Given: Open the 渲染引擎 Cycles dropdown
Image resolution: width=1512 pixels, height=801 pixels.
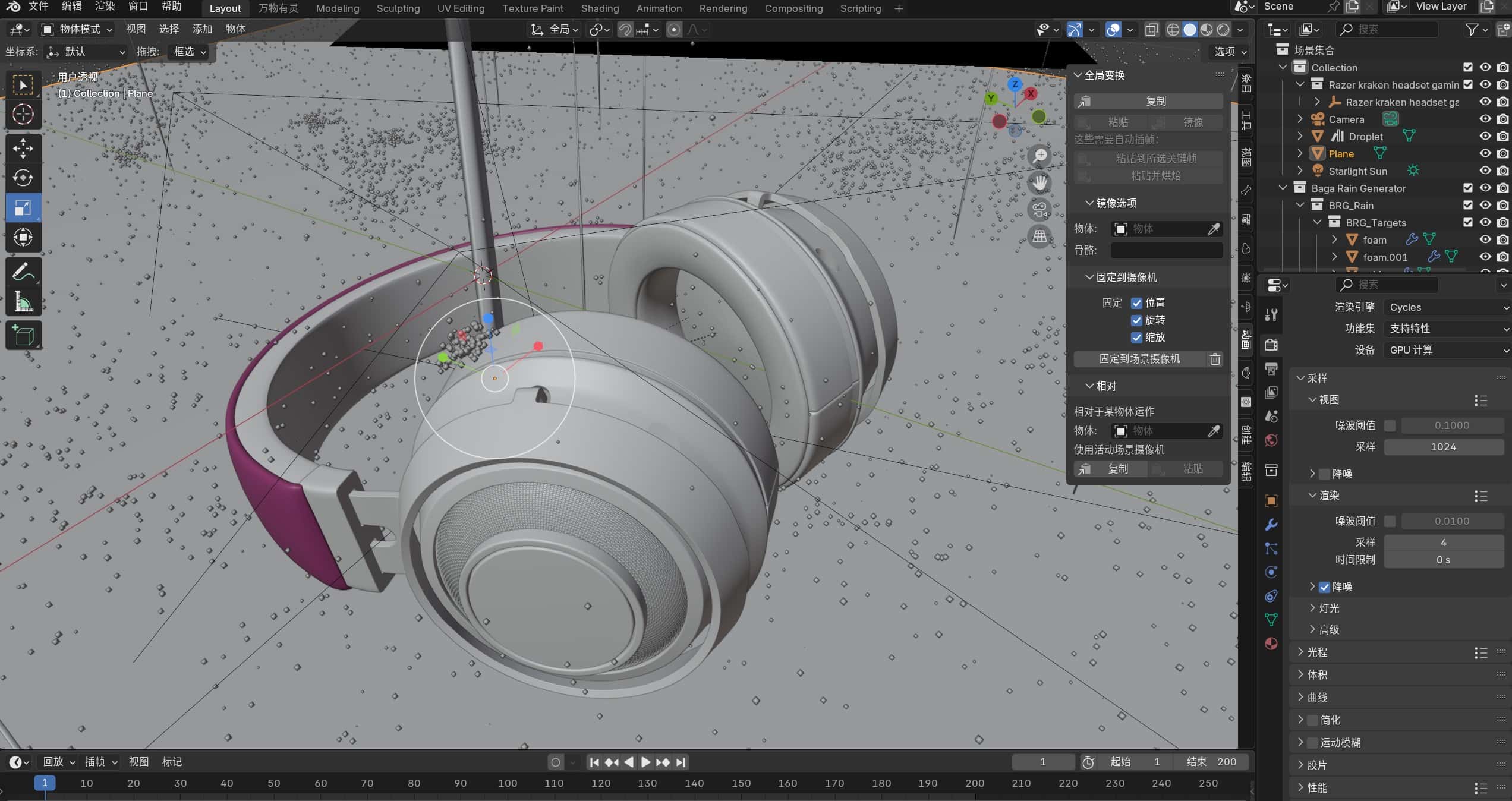Looking at the screenshot, I should tap(1445, 307).
